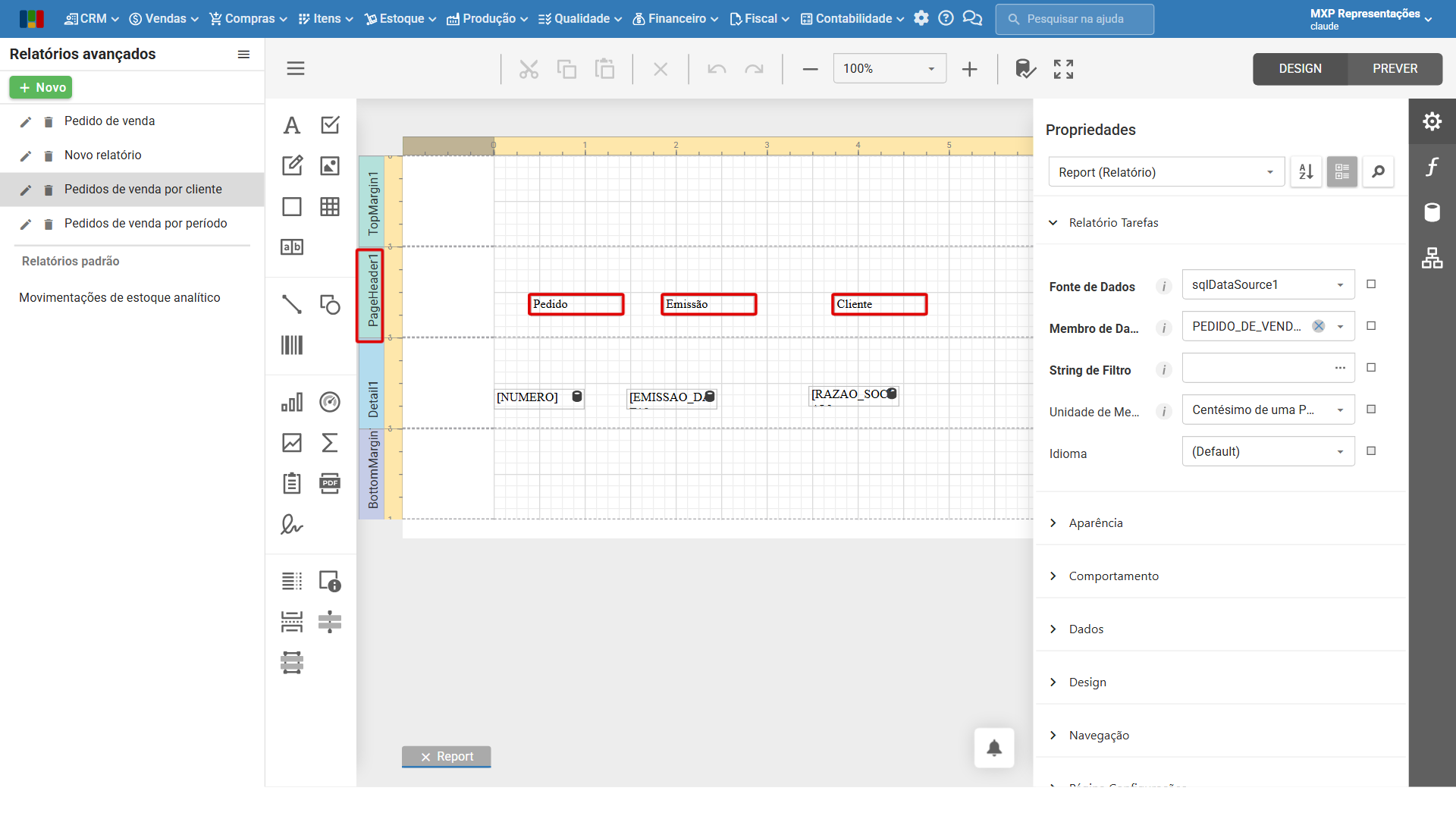Image resolution: width=1456 pixels, height=819 pixels.
Task: Select the Table of Contents tool
Action: tap(292, 582)
